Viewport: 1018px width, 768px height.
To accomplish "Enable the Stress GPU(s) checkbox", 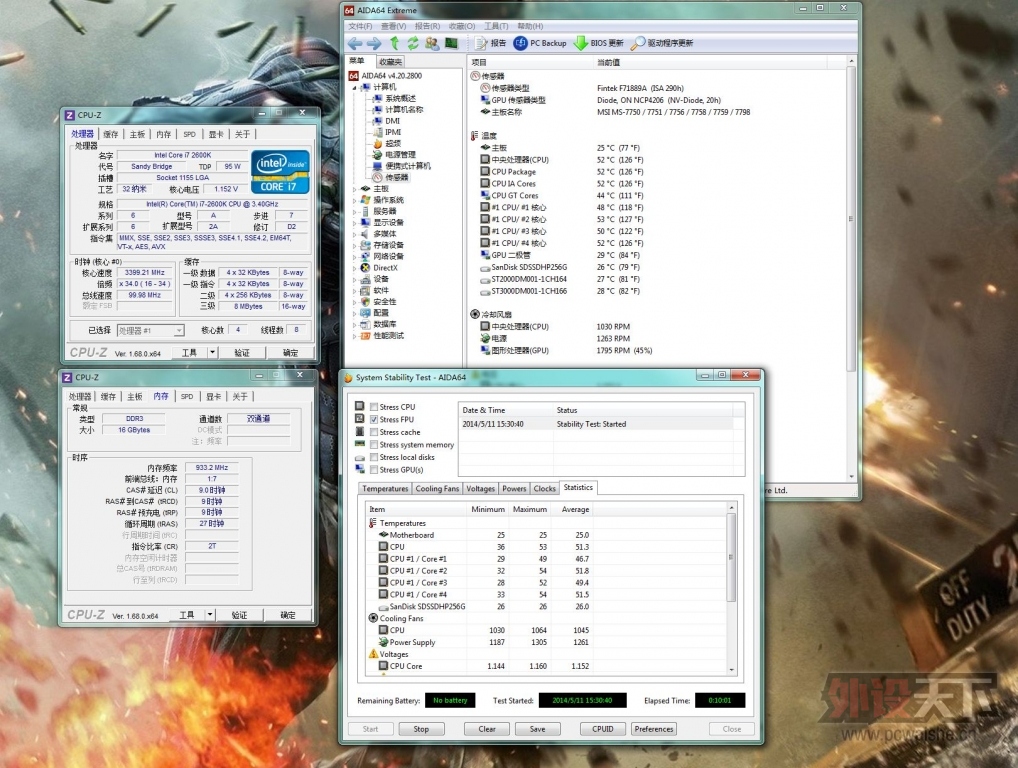I will tap(374, 470).
